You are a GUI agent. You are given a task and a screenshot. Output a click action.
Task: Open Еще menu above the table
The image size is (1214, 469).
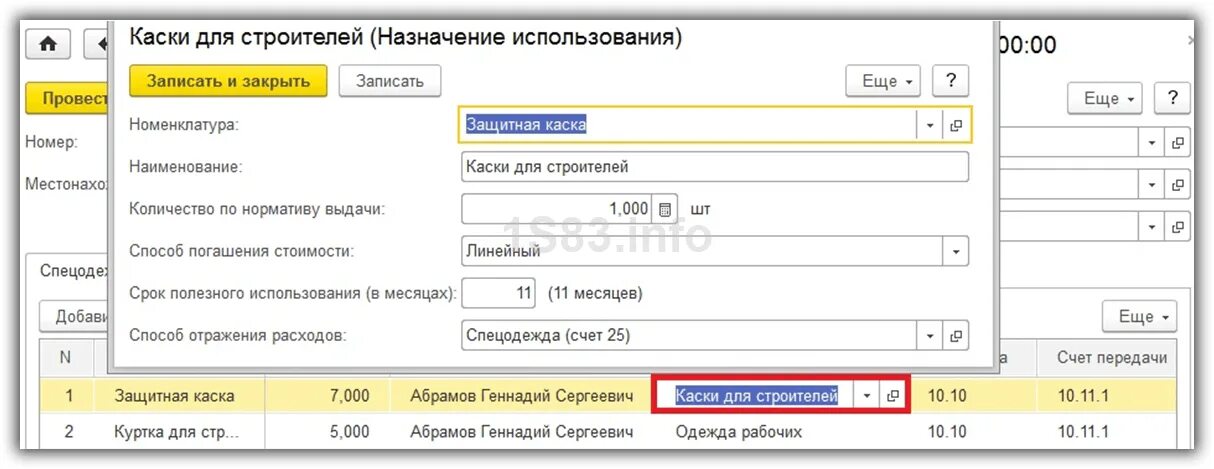pyautogui.click(x=1140, y=316)
